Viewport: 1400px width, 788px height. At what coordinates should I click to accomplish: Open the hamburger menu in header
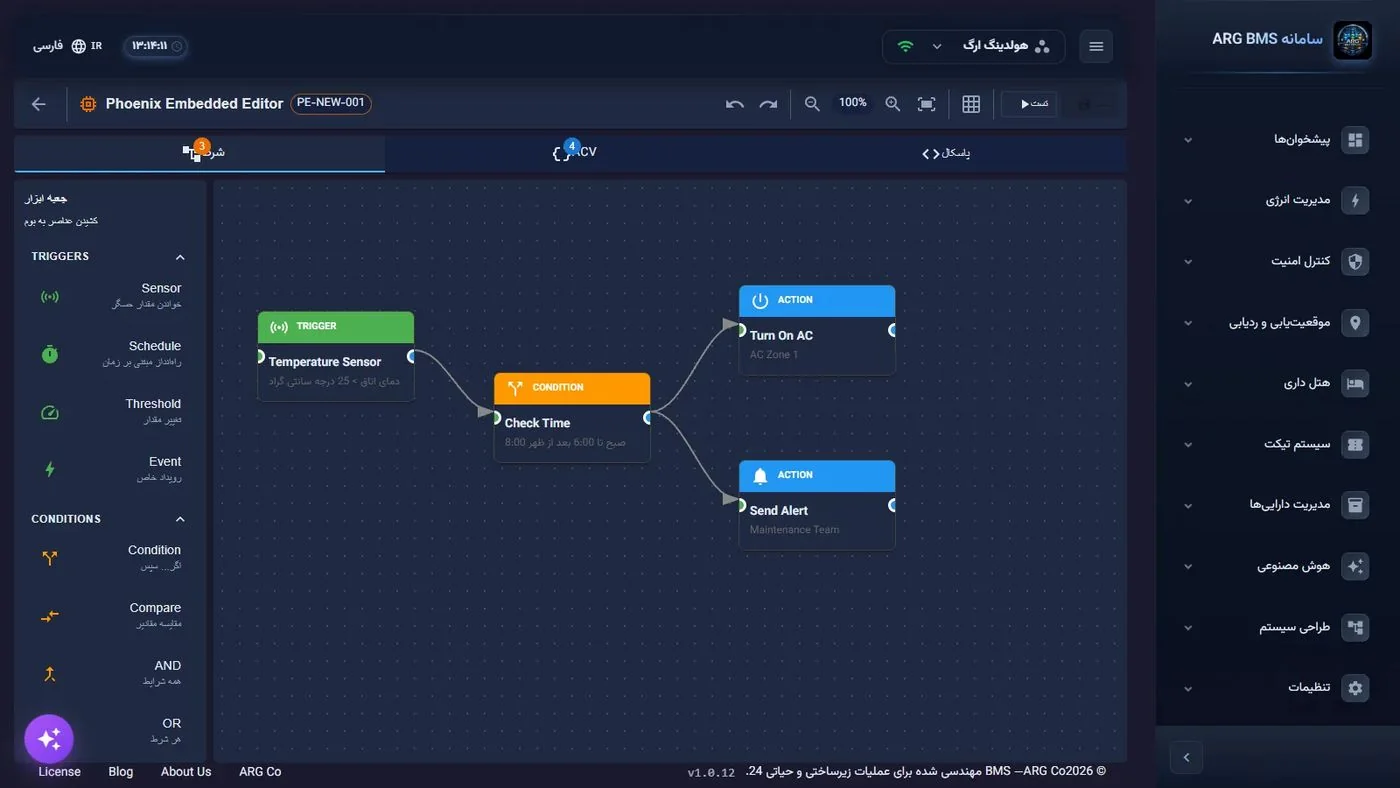click(x=1096, y=46)
